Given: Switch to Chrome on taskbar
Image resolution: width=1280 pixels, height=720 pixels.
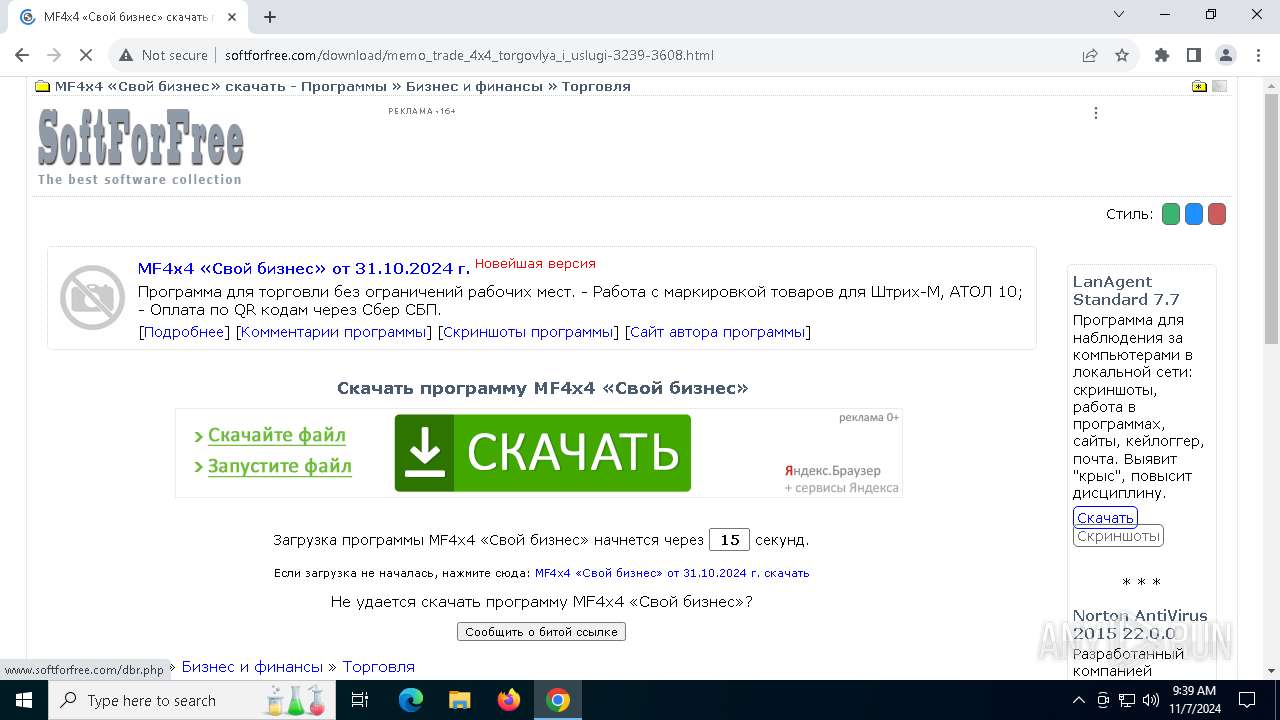Looking at the screenshot, I should pyautogui.click(x=558, y=700).
